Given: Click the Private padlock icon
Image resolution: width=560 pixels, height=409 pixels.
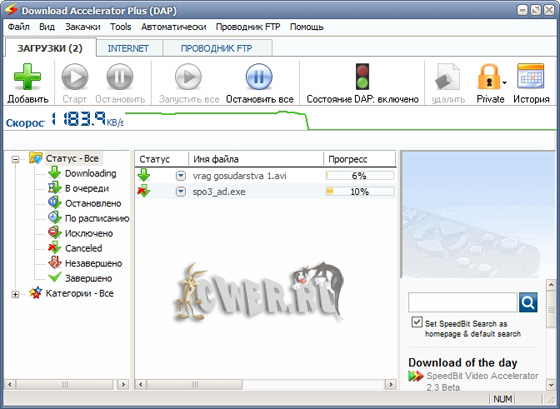Looking at the screenshot, I should pos(488,77).
